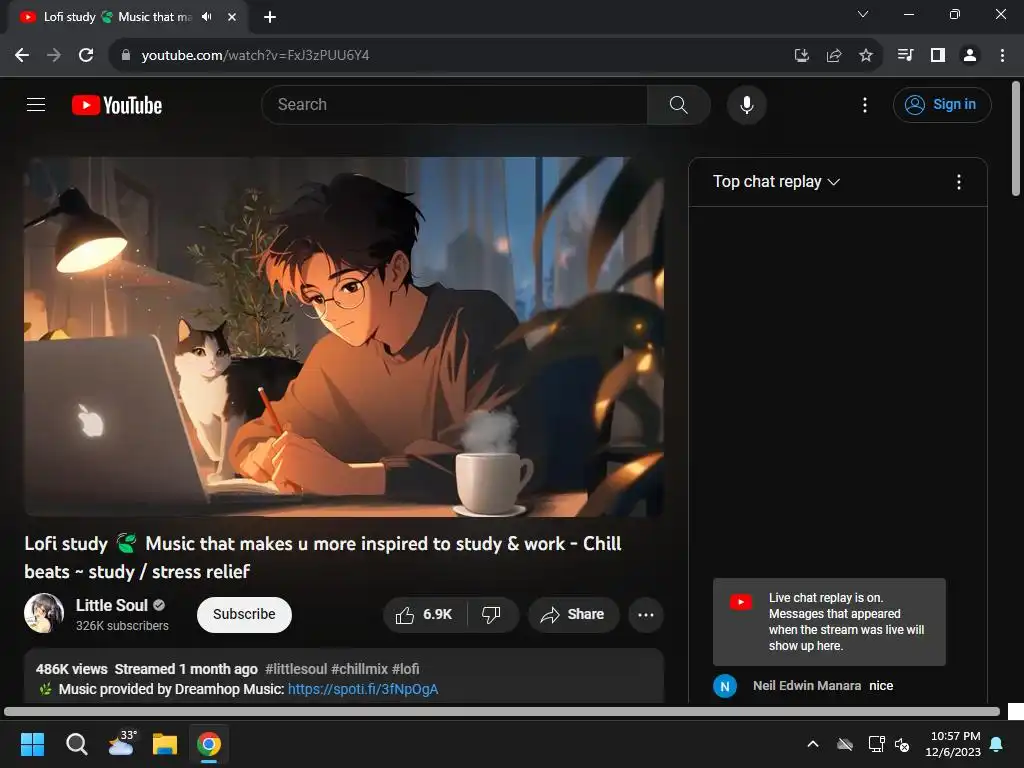Click the #lofi hashtag
The width and height of the screenshot is (1024, 768).
pos(406,669)
